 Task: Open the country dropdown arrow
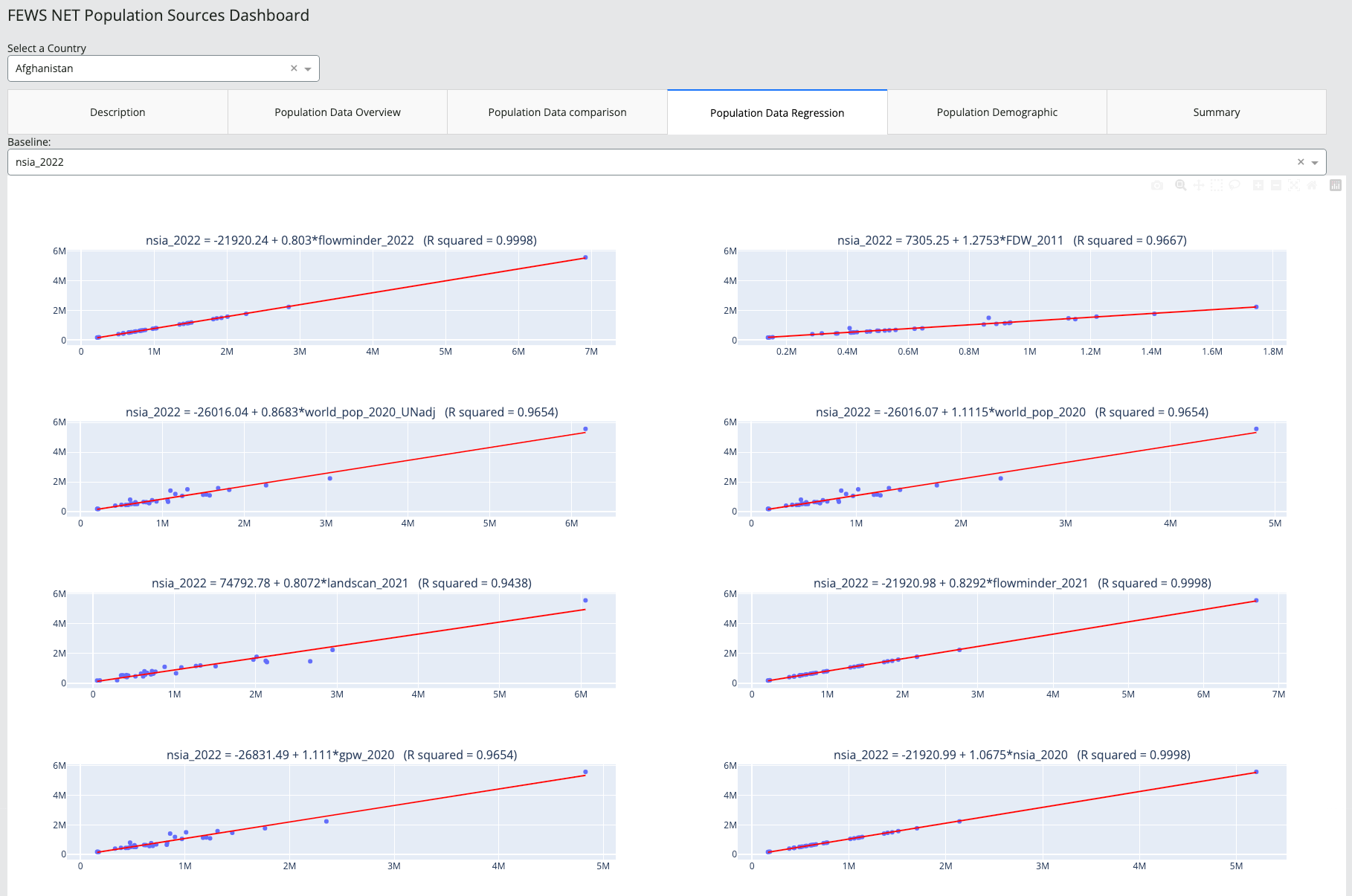[x=308, y=68]
